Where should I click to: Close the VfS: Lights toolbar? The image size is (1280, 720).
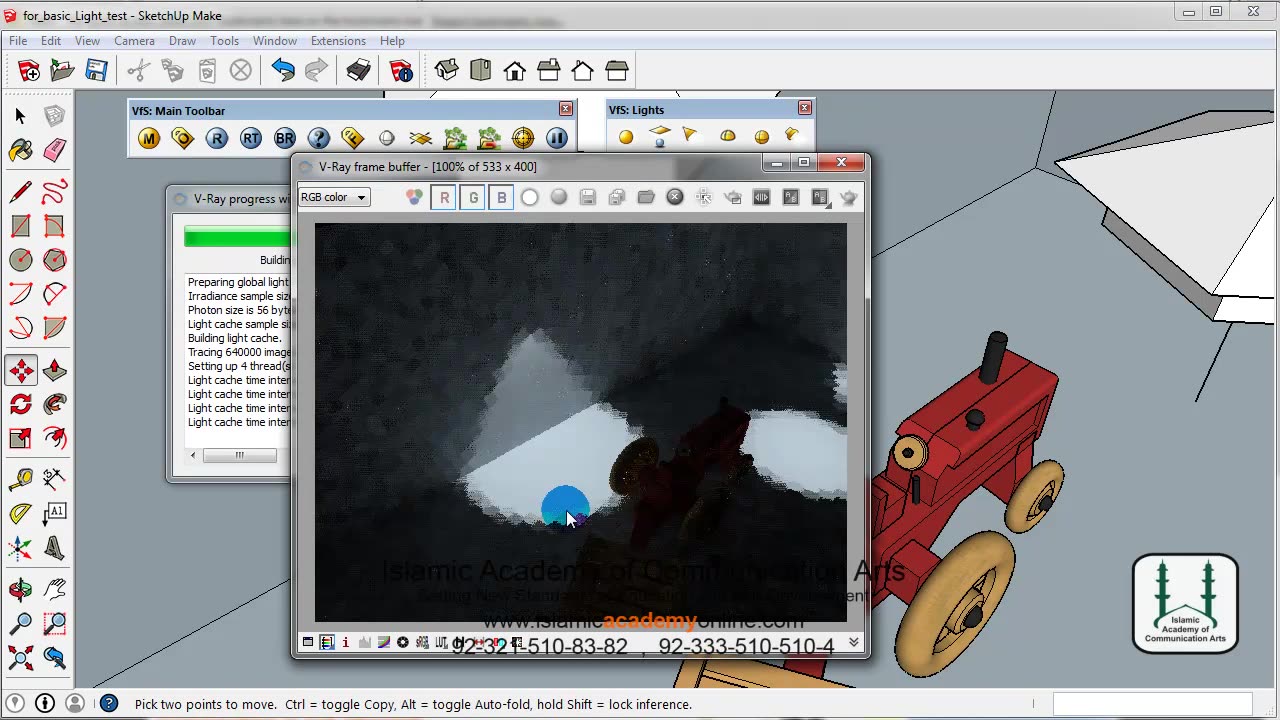tap(805, 108)
